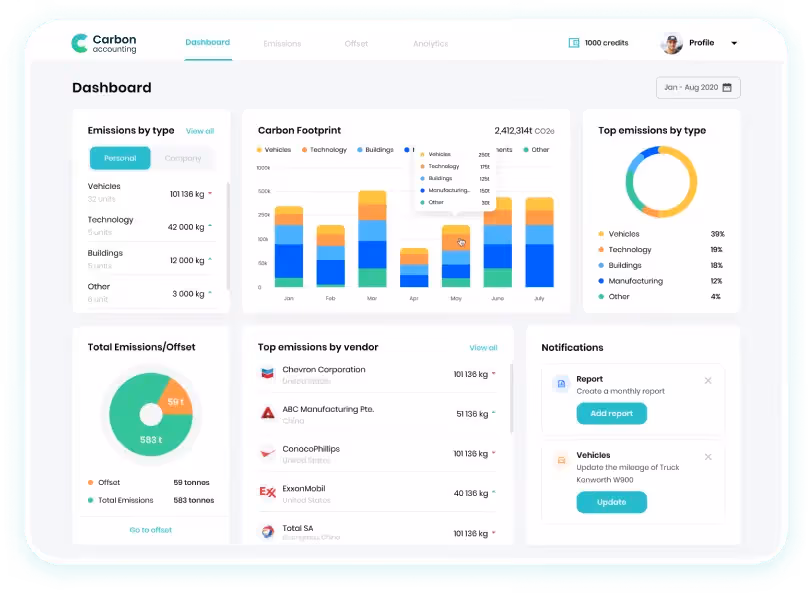Dismiss the Report notification
This screenshot has width=811, height=593.
[708, 381]
